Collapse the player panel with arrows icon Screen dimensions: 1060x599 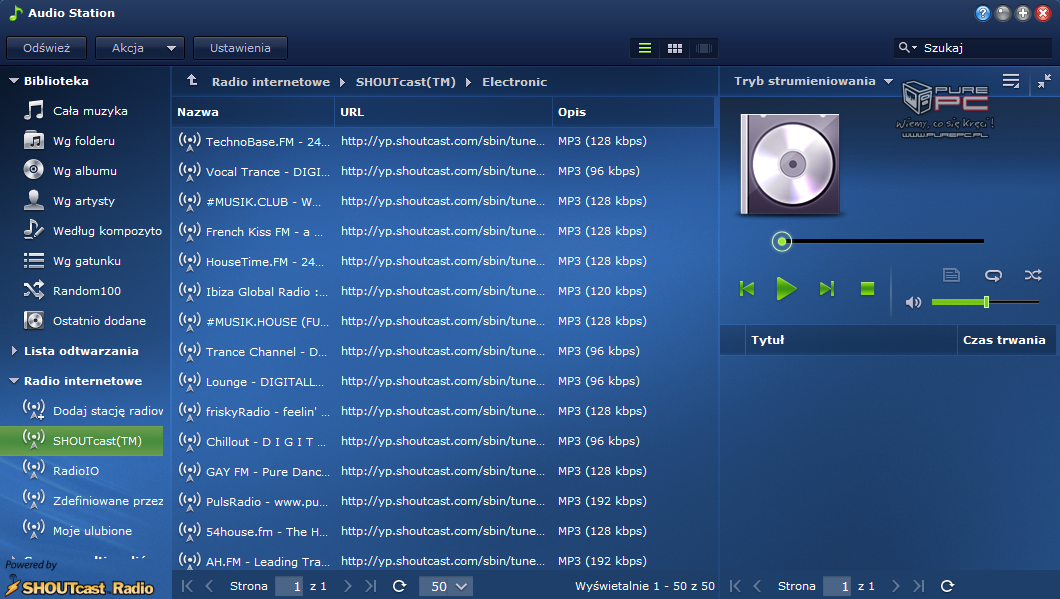click(x=1044, y=81)
